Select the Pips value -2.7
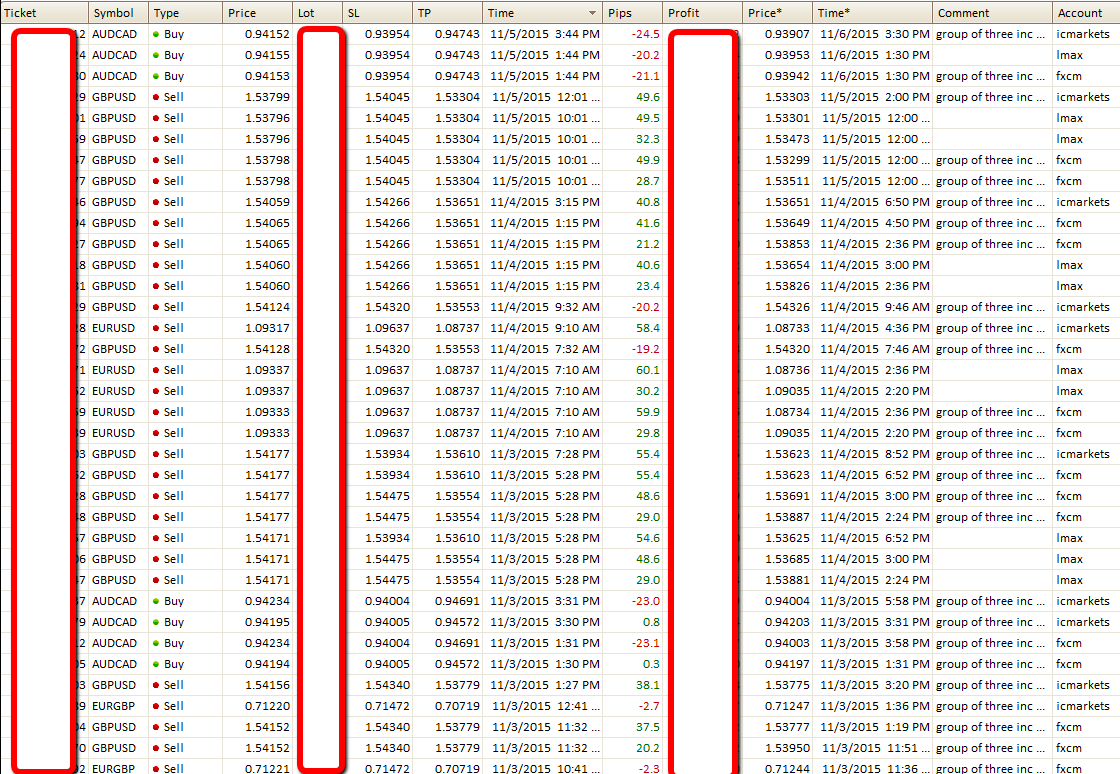The height and width of the screenshot is (774, 1120). (x=649, y=706)
